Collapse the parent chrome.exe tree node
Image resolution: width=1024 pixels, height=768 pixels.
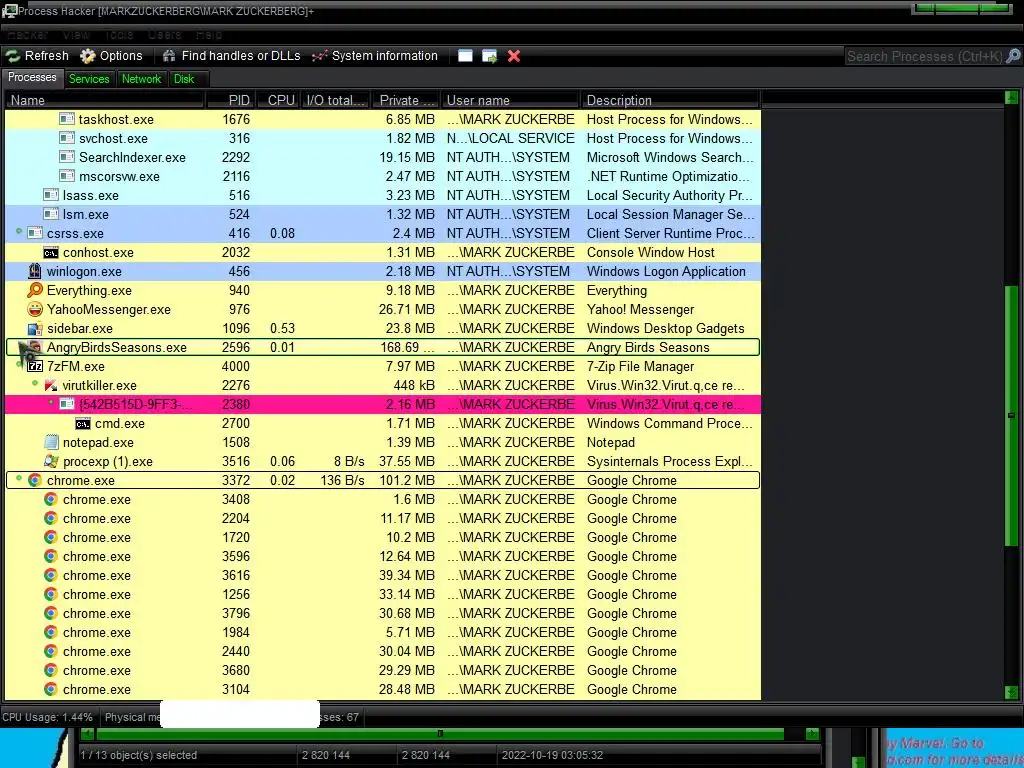(x=19, y=478)
